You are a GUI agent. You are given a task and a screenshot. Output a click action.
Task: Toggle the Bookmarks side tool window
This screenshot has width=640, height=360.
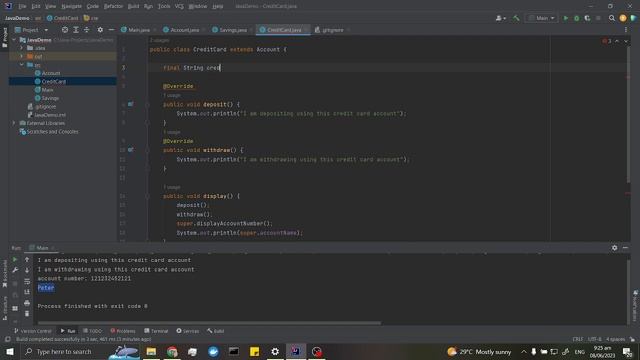[4, 274]
